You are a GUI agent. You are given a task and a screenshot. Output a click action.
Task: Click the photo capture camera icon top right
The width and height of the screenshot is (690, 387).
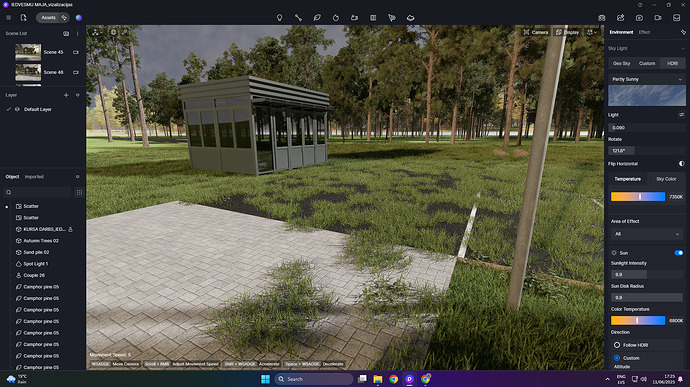tap(639, 18)
